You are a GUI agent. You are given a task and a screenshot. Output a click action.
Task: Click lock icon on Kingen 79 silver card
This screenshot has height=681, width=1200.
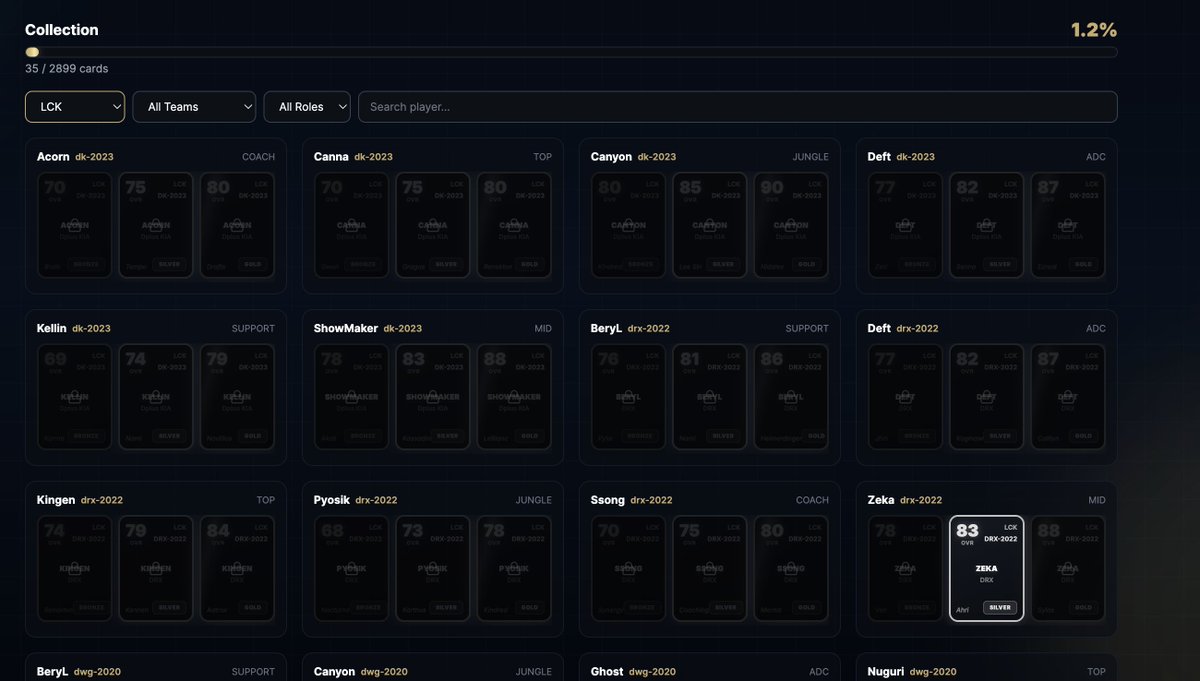(156, 569)
